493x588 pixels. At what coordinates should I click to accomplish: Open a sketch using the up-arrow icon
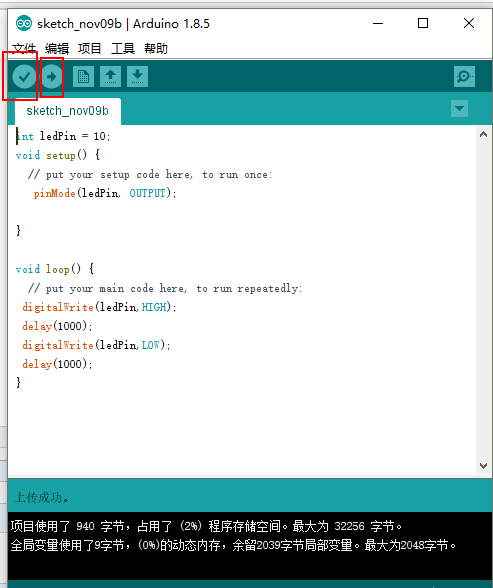pyautogui.click(x=110, y=76)
